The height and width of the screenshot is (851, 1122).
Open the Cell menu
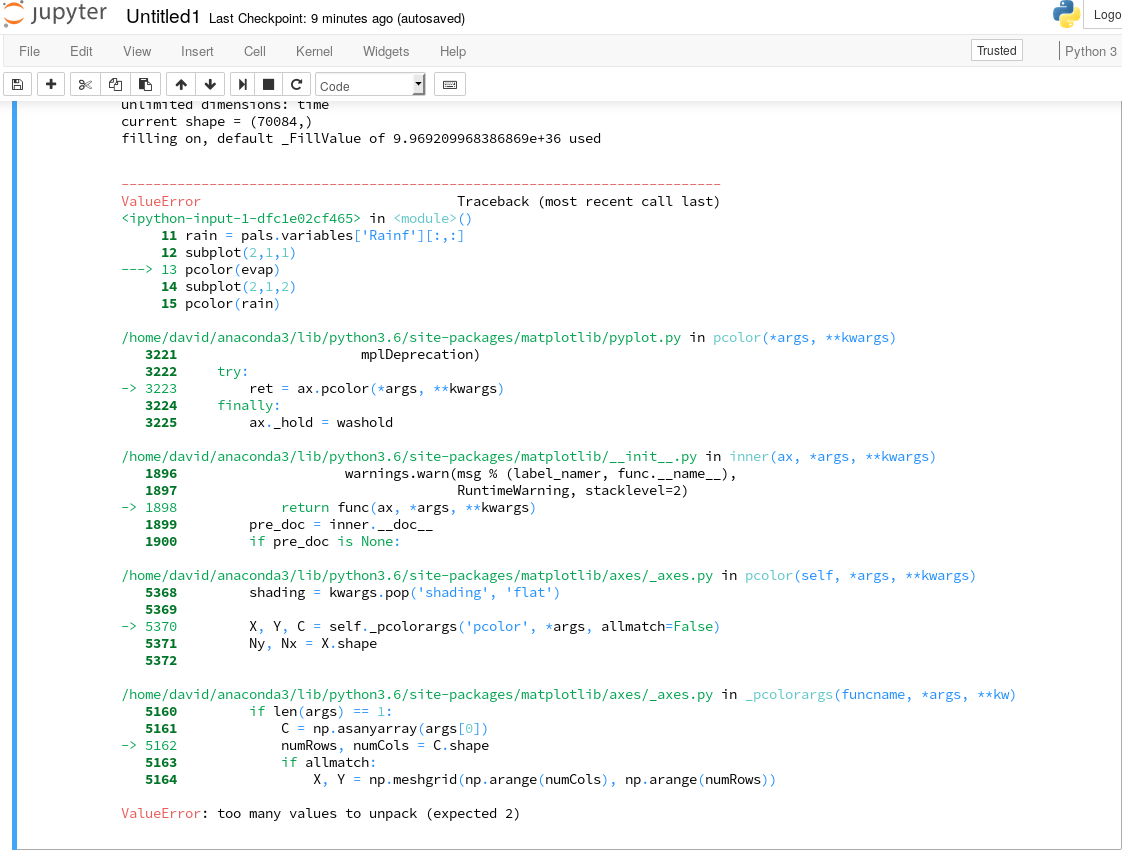click(x=255, y=52)
